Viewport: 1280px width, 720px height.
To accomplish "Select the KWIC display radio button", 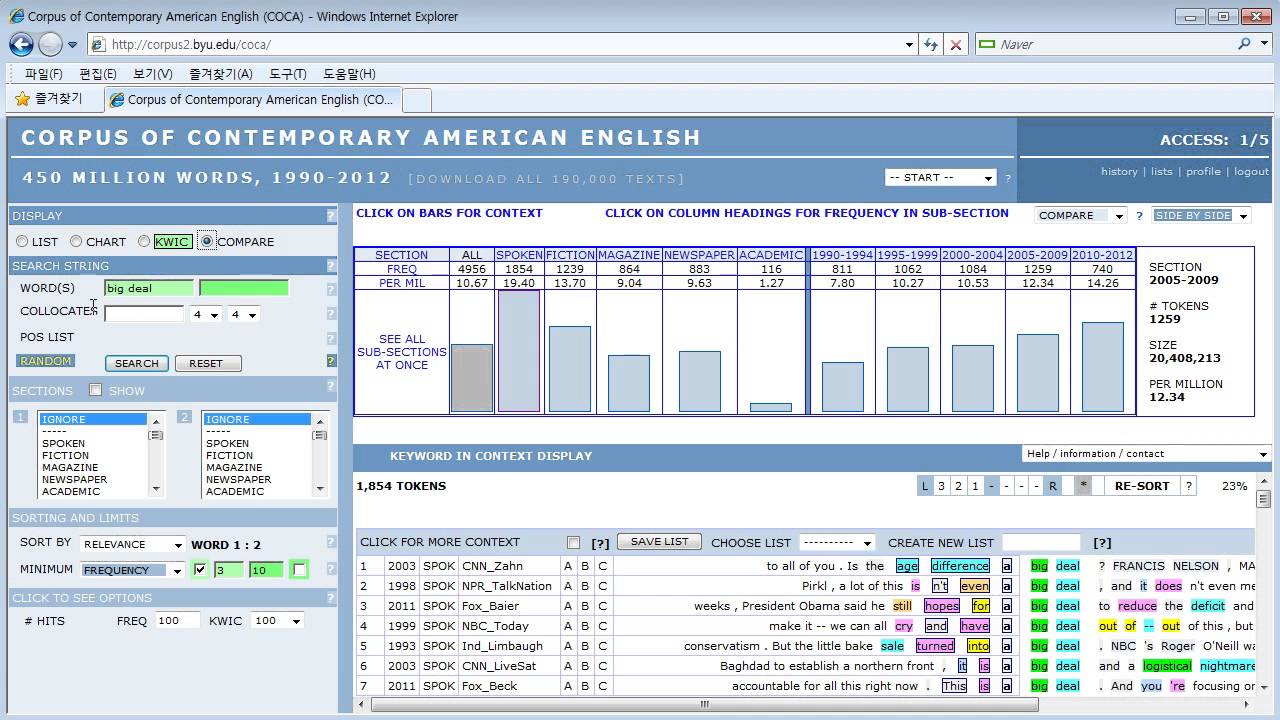I will [x=144, y=241].
